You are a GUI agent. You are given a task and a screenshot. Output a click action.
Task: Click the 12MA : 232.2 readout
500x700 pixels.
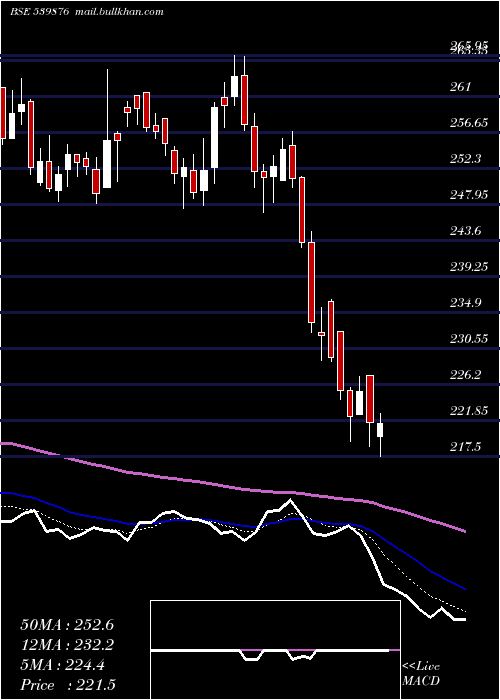point(67,645)
